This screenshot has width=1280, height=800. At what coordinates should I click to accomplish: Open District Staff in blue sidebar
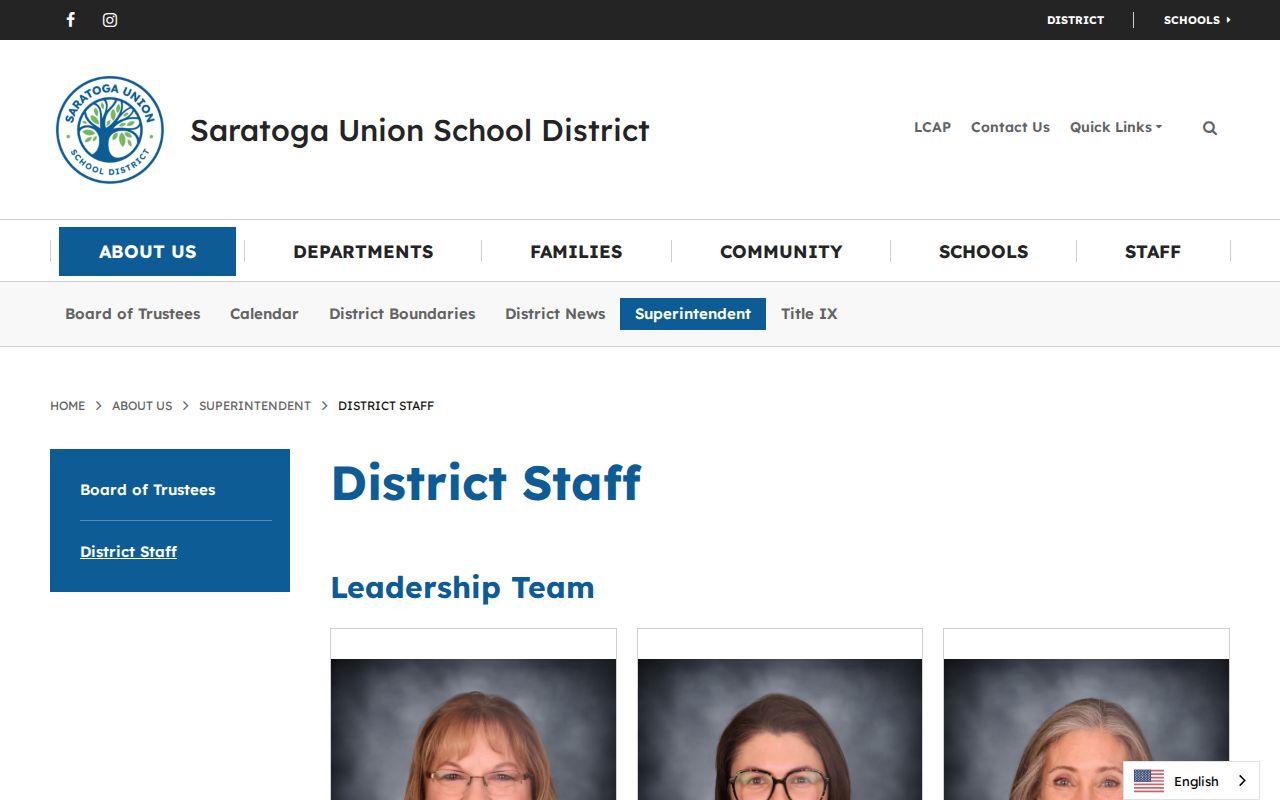pyautogui.click(x=128, y=552)
